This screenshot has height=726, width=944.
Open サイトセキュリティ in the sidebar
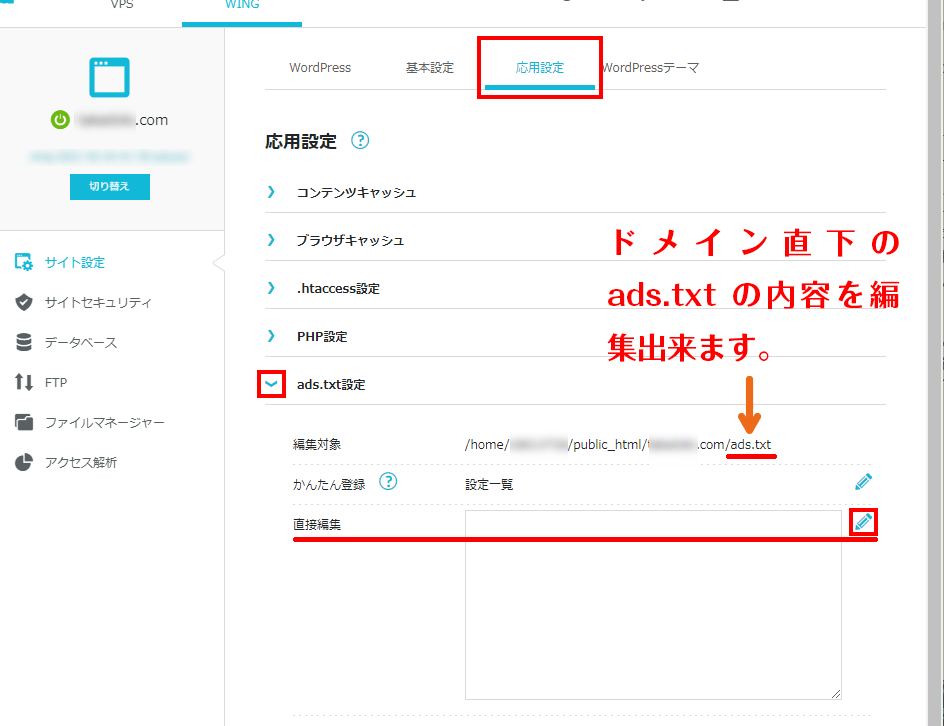click(x=98, y=302)
